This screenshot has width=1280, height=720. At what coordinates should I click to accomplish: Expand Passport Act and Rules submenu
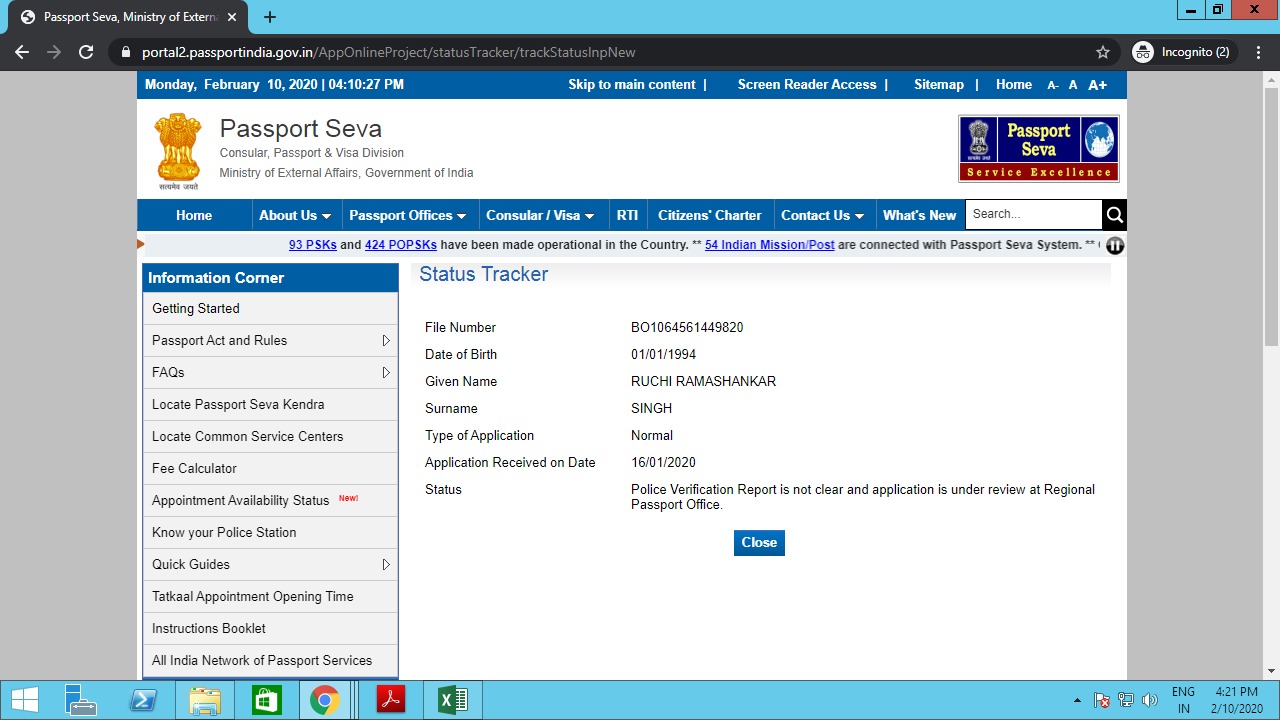(x=386, y=341)
